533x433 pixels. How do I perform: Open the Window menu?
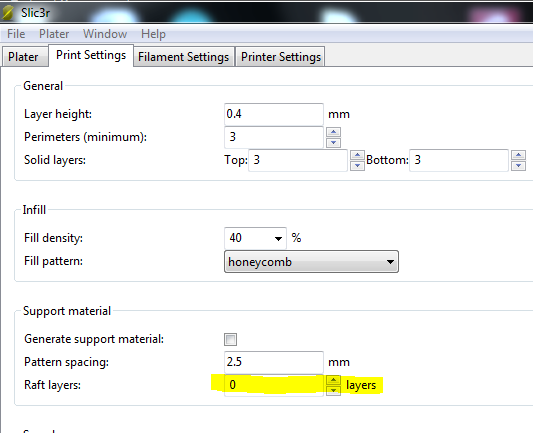(x=105, y=34)
